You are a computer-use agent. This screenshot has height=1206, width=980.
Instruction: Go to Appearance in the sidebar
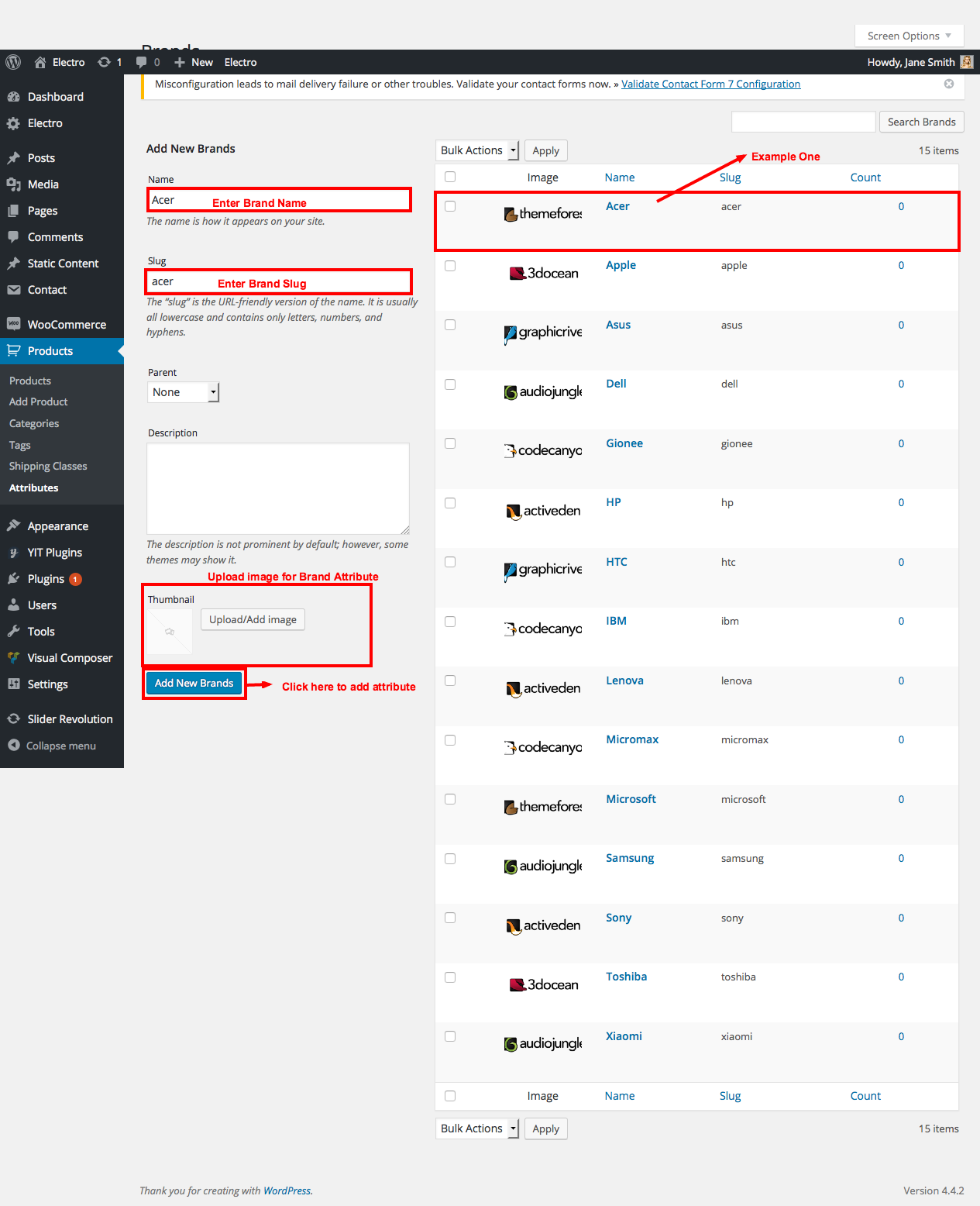[x=58, y=526]
